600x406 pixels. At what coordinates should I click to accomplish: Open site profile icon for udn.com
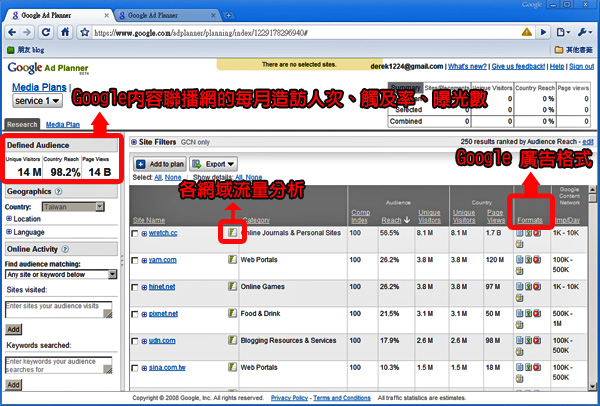(x=232, y=340)
